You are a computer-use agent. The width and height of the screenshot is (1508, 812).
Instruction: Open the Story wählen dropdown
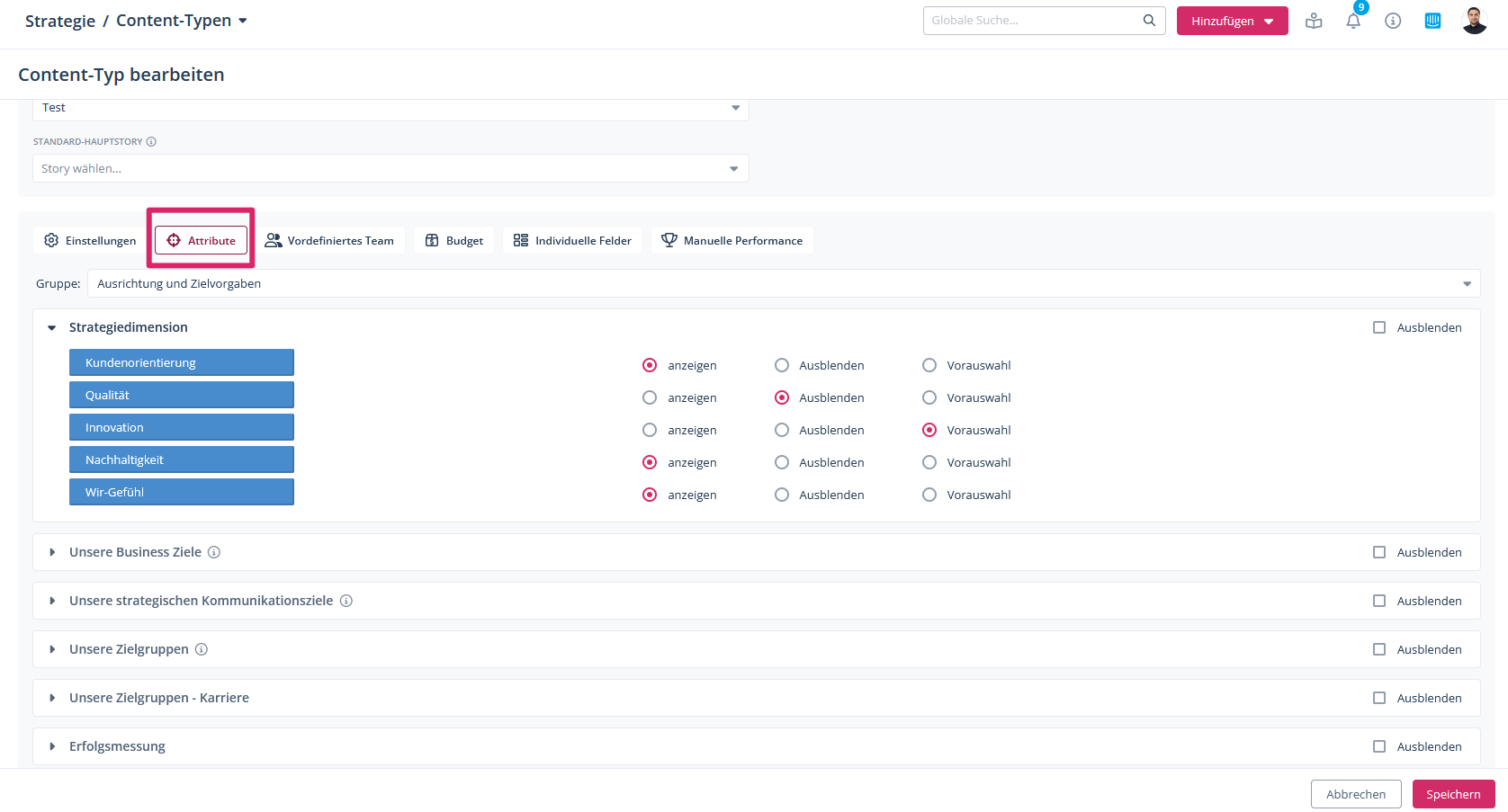click(390, 168)
